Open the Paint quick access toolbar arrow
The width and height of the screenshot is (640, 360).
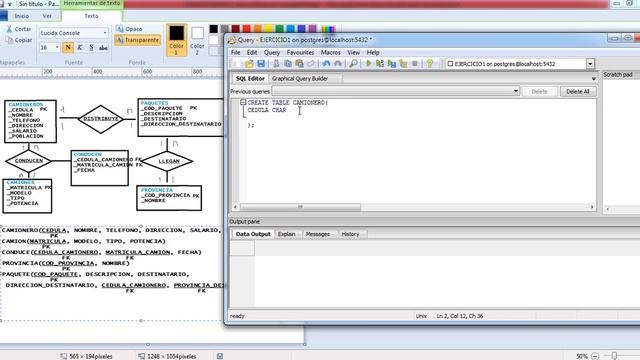(10, 4)
